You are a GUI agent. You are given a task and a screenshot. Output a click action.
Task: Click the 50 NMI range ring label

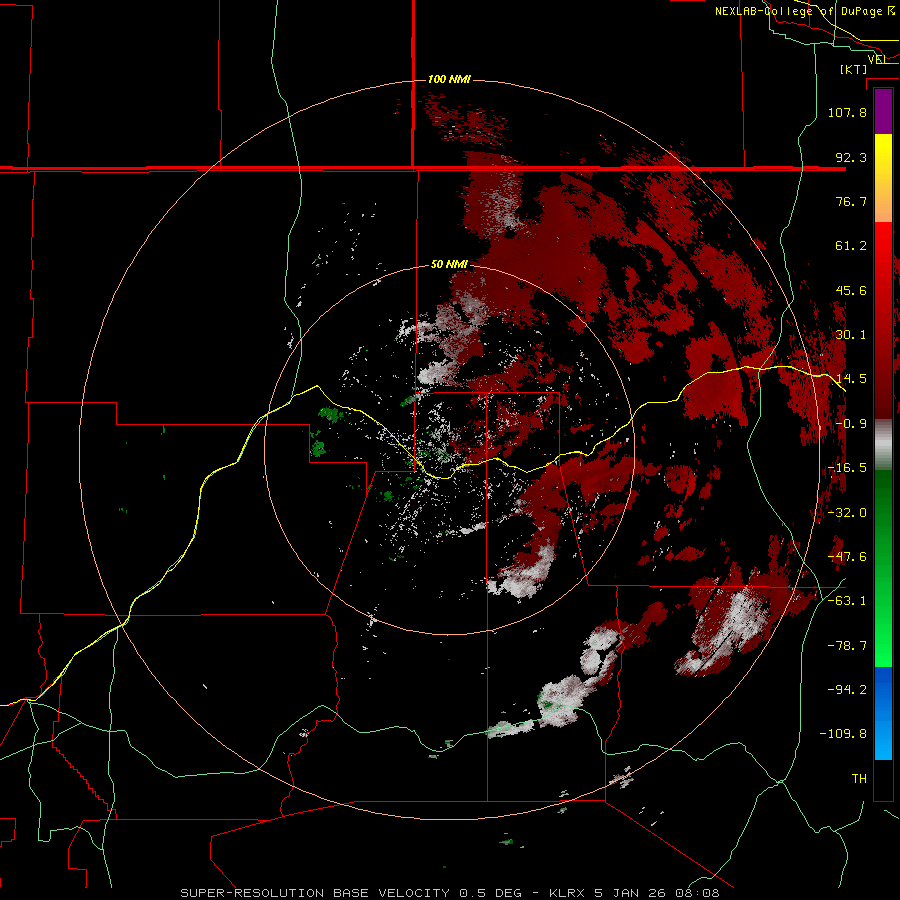[449, 264]
